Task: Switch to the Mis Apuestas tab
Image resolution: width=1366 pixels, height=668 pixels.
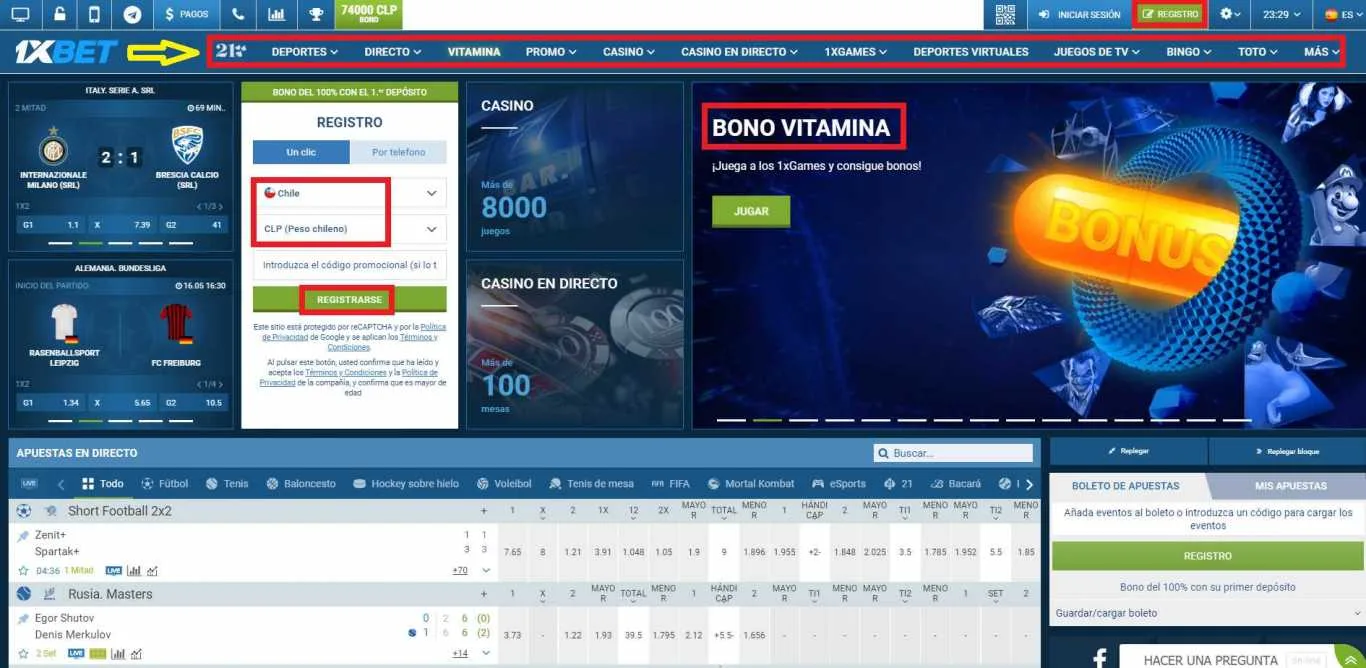Action: 1290,485
